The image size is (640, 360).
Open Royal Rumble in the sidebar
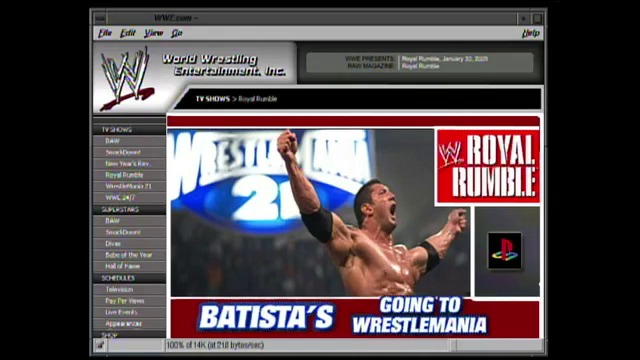[124, 175]
